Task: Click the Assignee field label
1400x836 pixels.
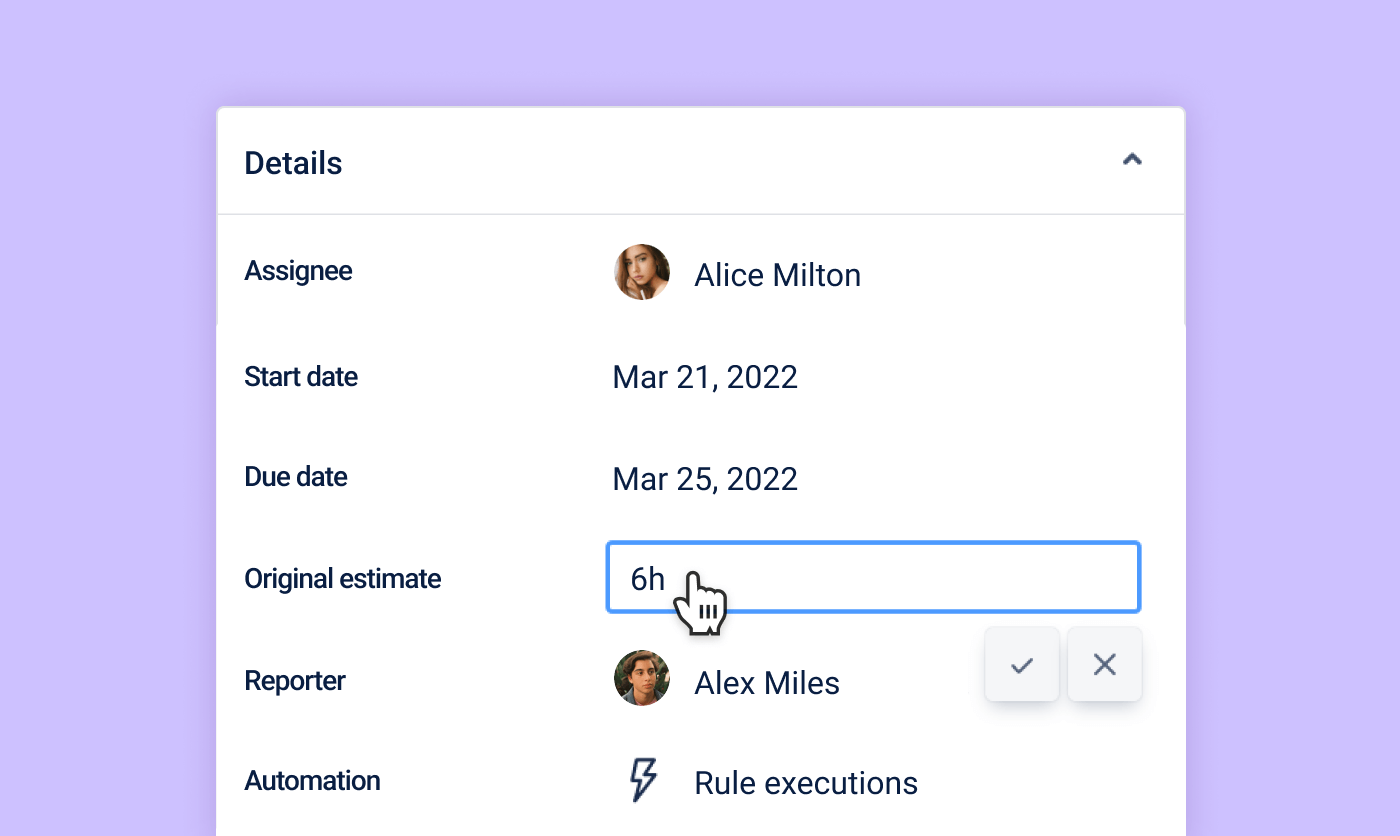Action: (298, 271)
